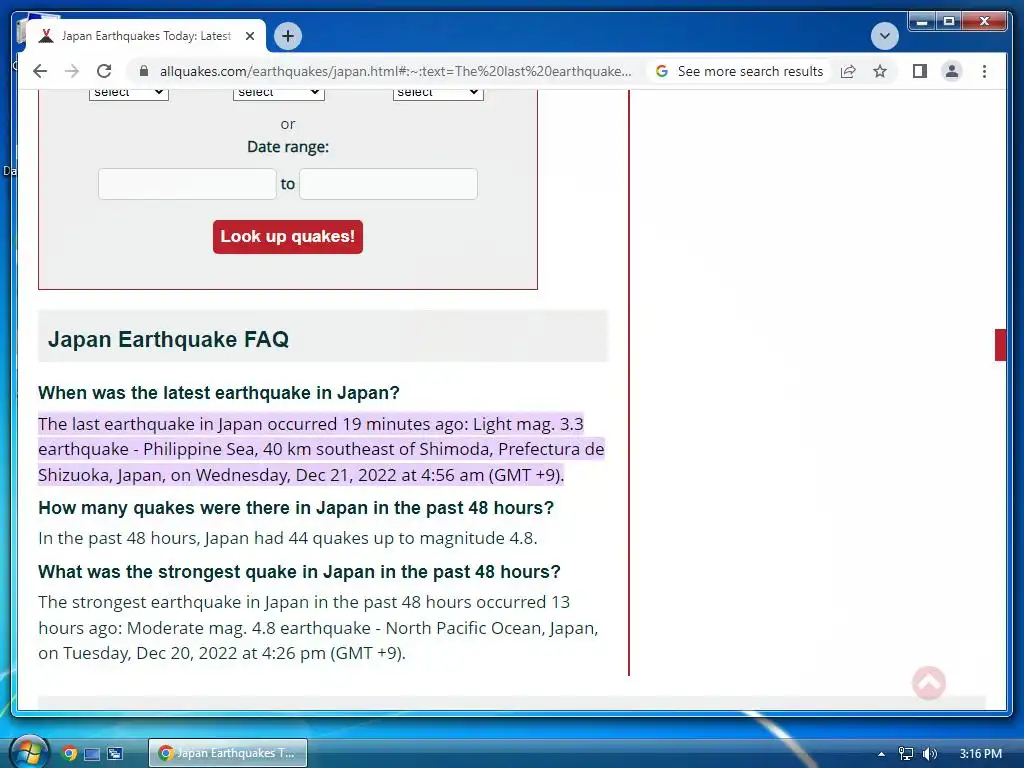Open tab search chevron
Viewport: 1024px width, 768px height.
tap(884, 36)
